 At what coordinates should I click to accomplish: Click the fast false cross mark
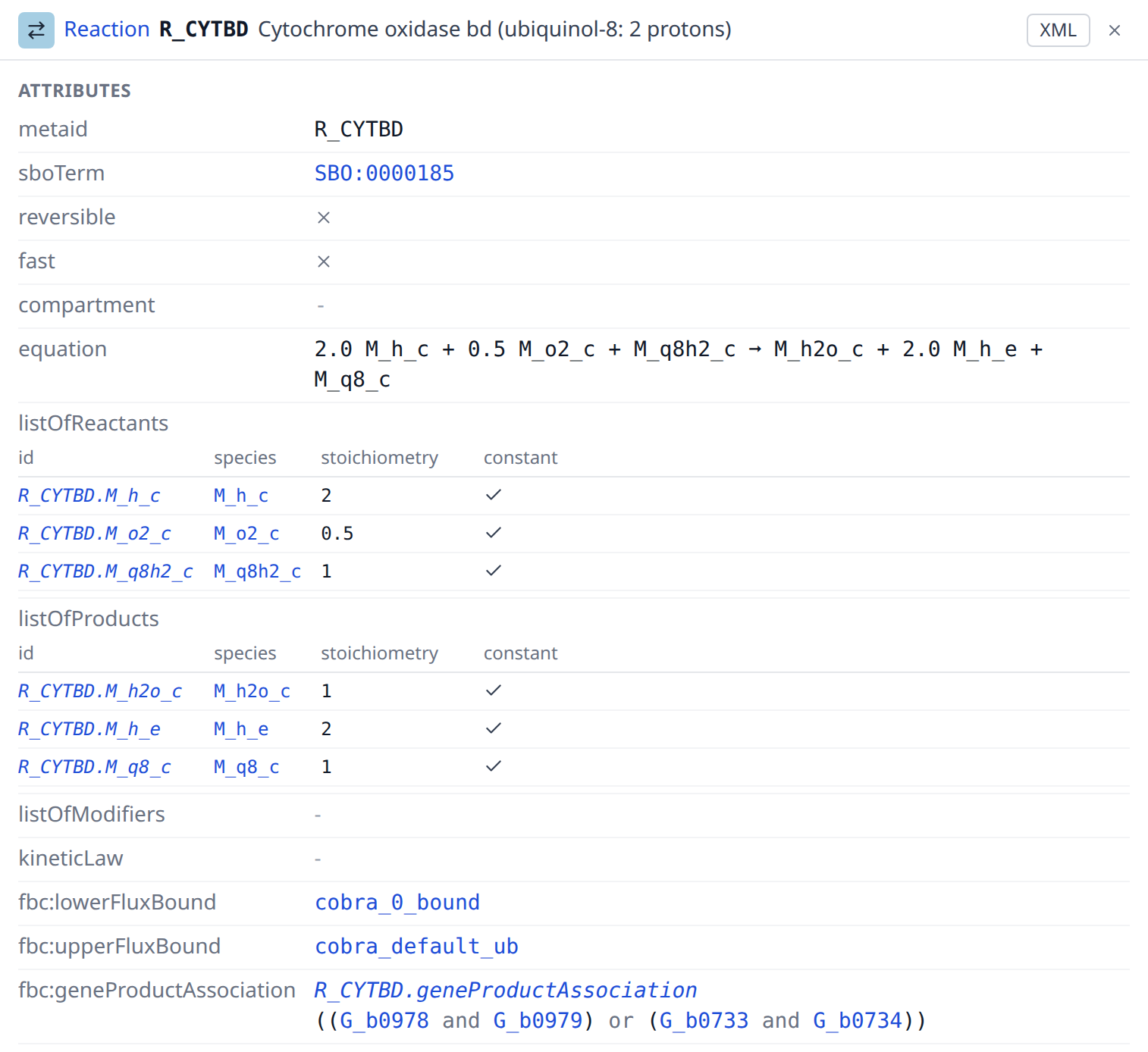(324, 261)
